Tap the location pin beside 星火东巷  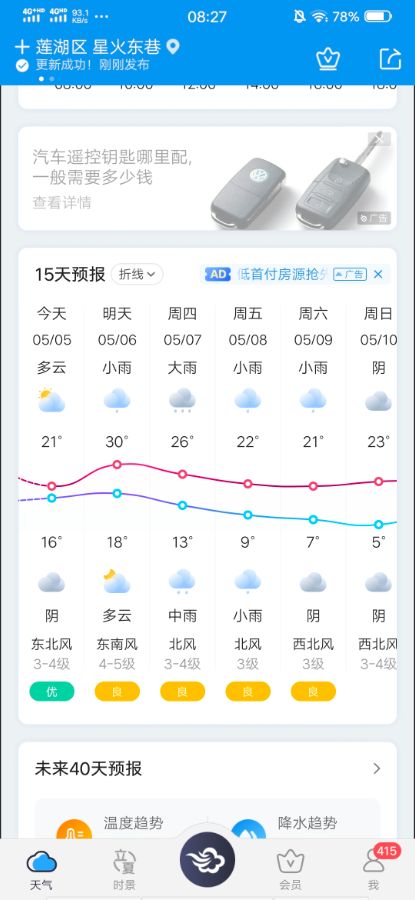(x=173, y=46)
